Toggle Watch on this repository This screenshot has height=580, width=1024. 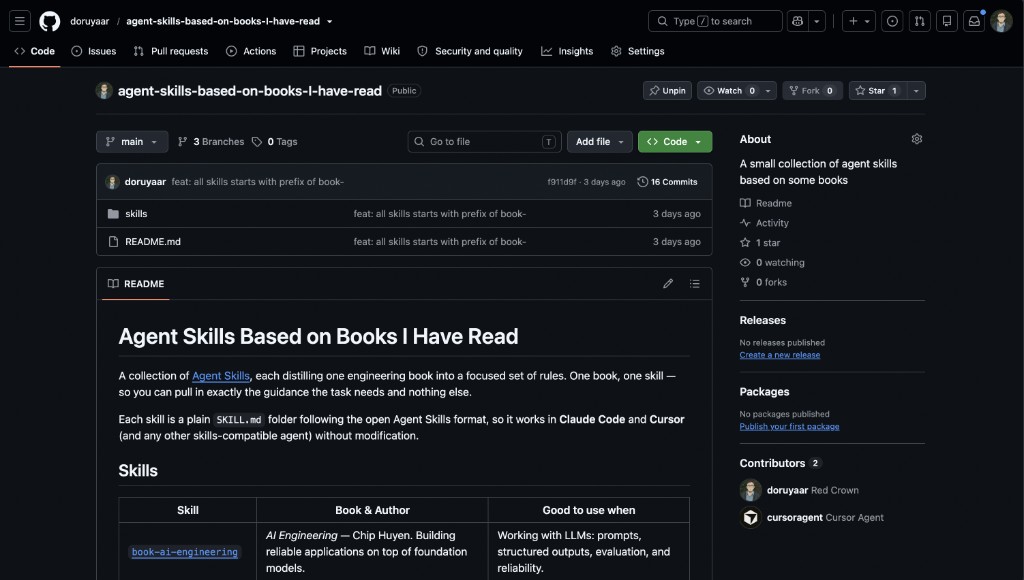pyautogui.click(x=729, y=91)
